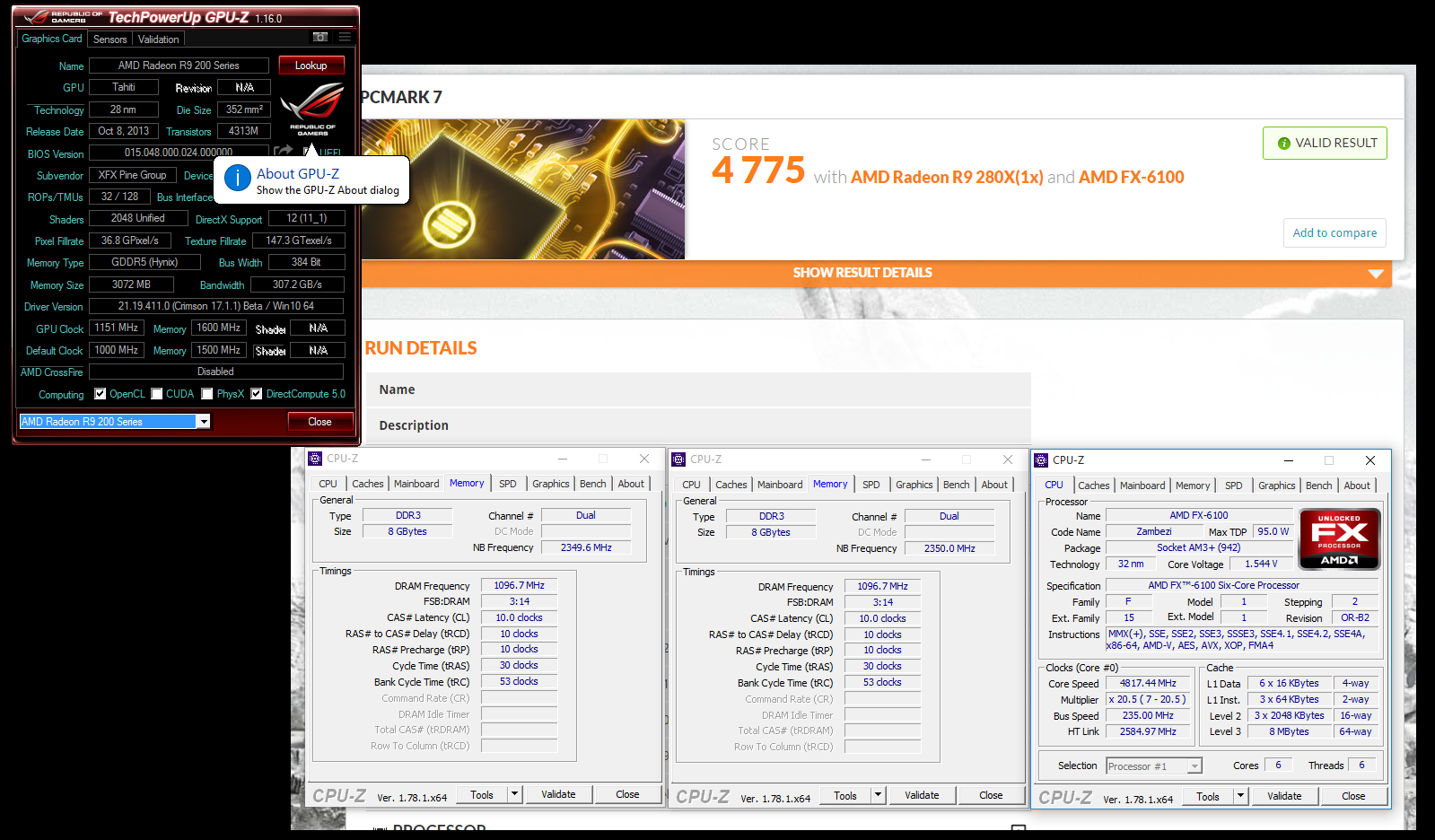Click Validate in the rightmost CPU-Z window
This screenshot has height=840, width=1435.
tap(1283, 796)
